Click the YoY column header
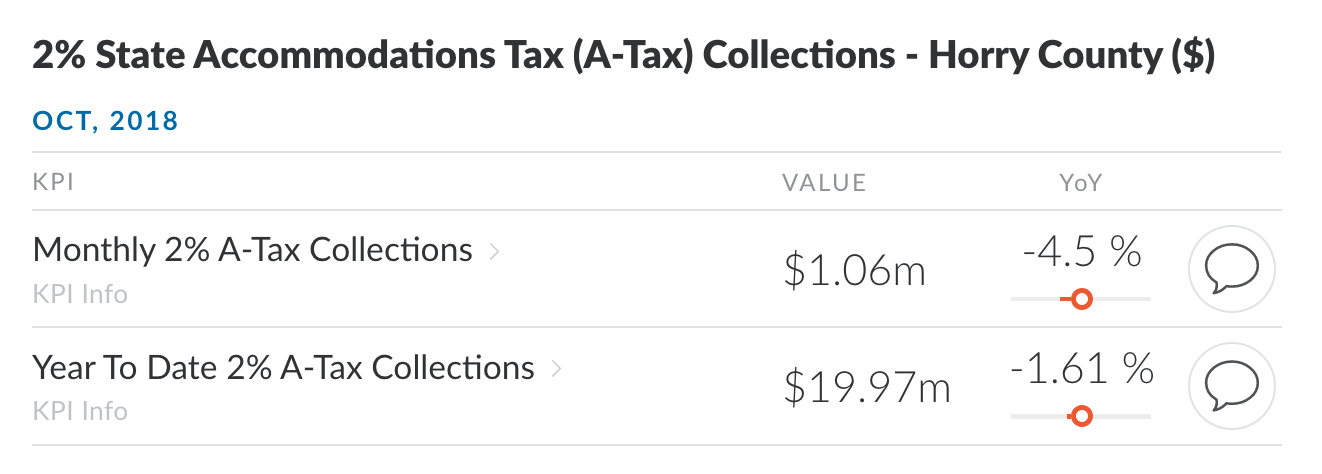Image resolution: width=1322 pixels, height=474 pixels. [1081, 182]
